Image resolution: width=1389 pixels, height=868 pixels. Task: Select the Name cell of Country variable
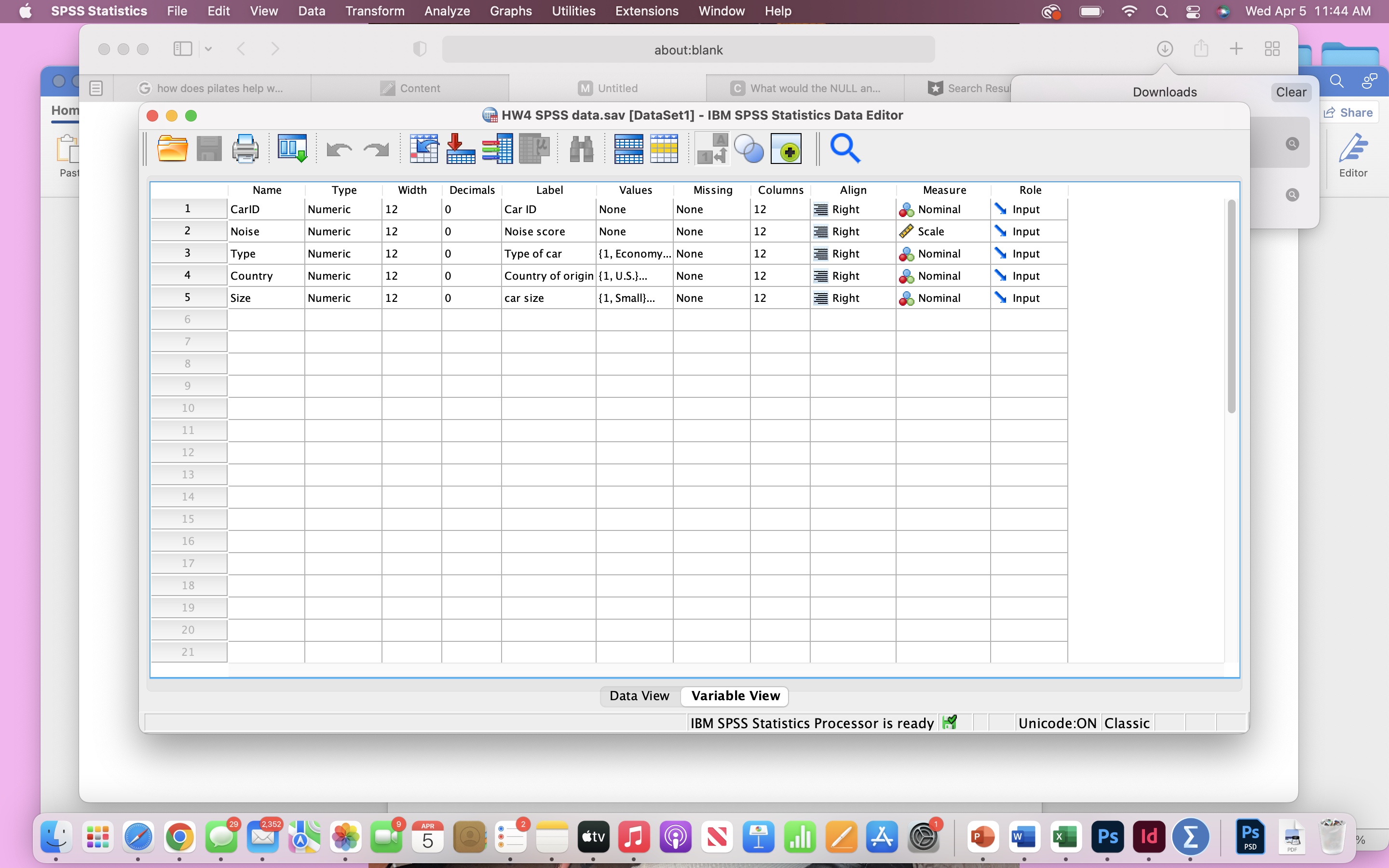coord(266,276)
